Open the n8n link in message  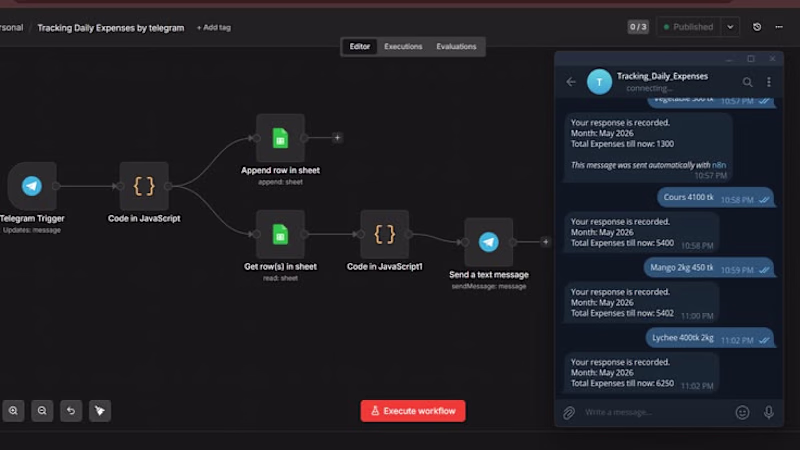pyautogui.click(x=719, y=165)
